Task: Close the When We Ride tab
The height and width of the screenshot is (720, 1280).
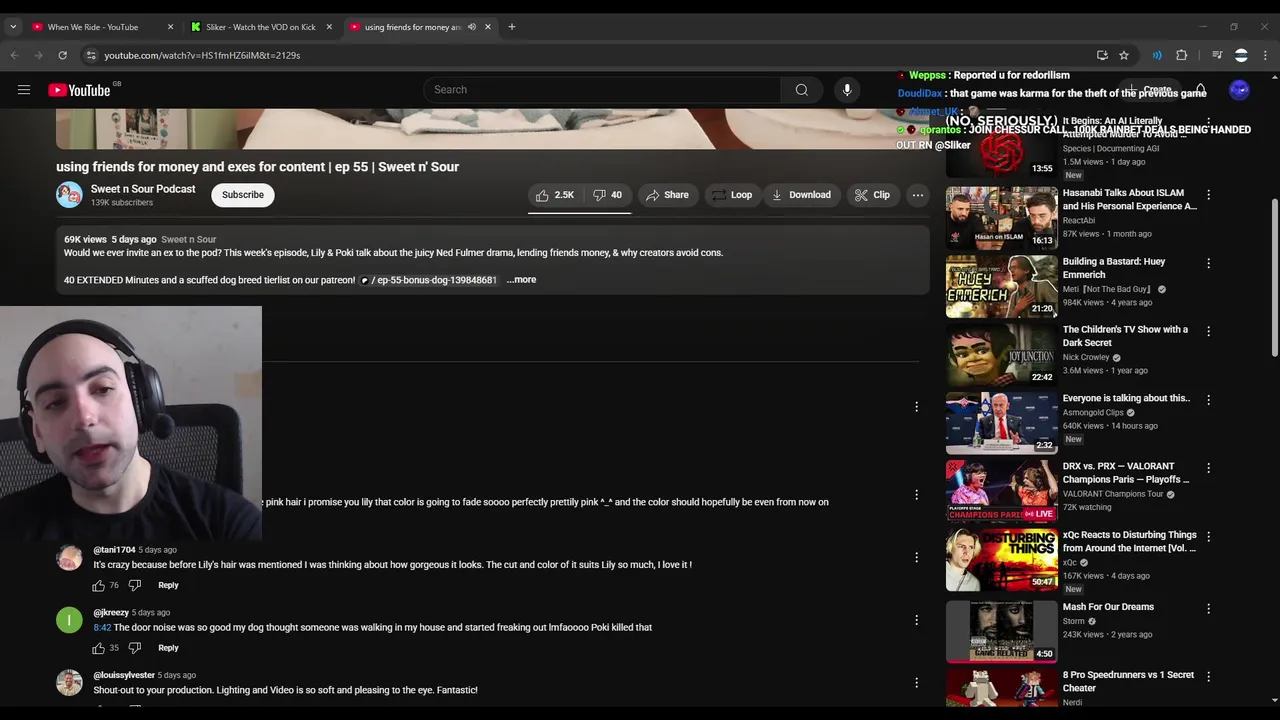Action: [x=170, y=27]
